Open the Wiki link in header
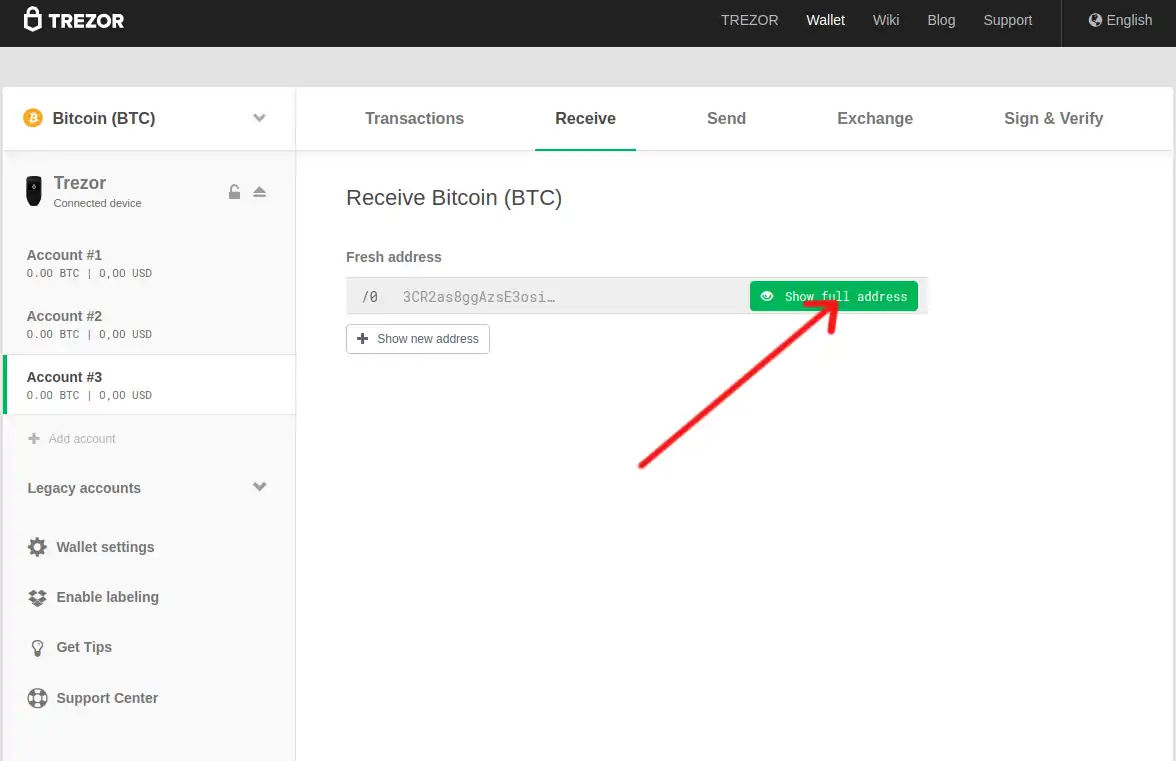Viewport: 1176px width, 761px height. (x=885, y=20)
